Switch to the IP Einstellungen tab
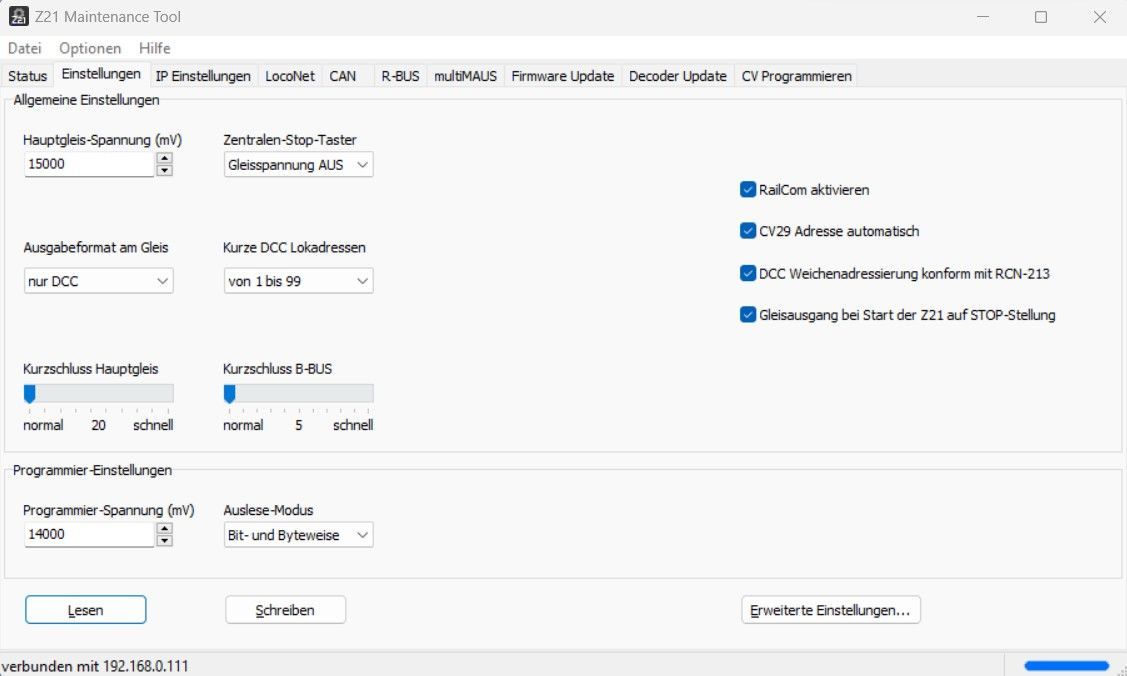The image size is (1127, 676). tap(203, 76)
